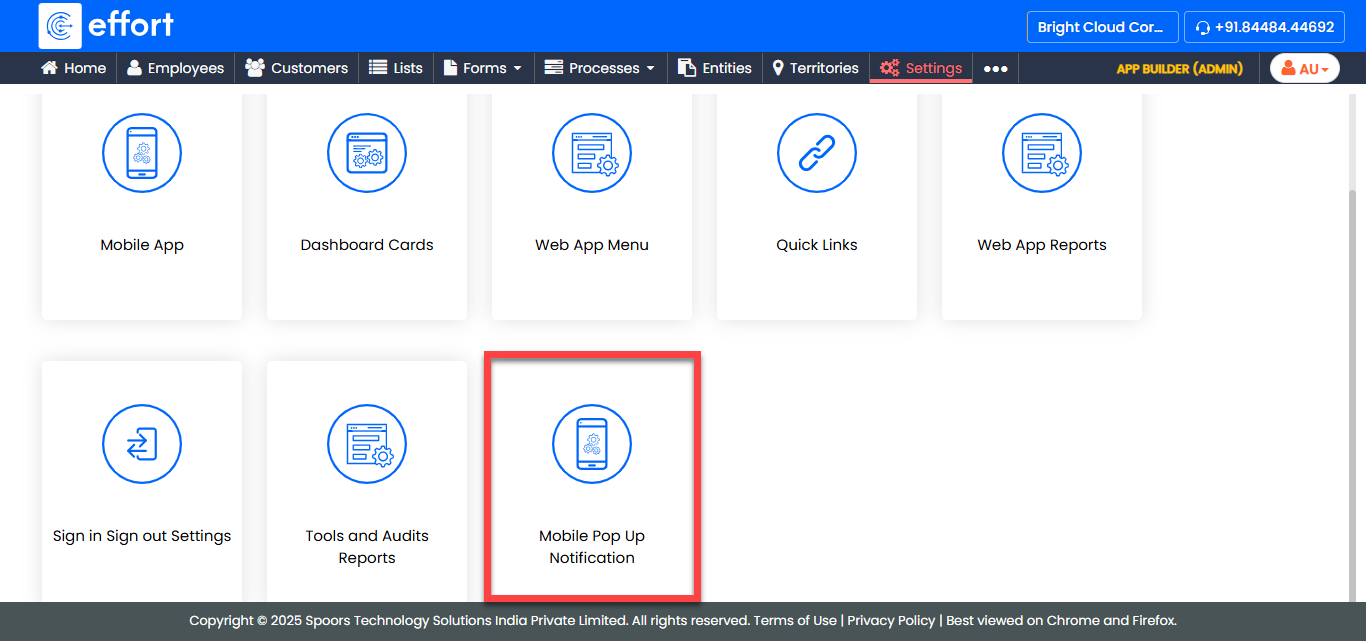This screenshot has height=641, width=1366.
Task: Open the AU user account dropdown
Action: 1304,68
